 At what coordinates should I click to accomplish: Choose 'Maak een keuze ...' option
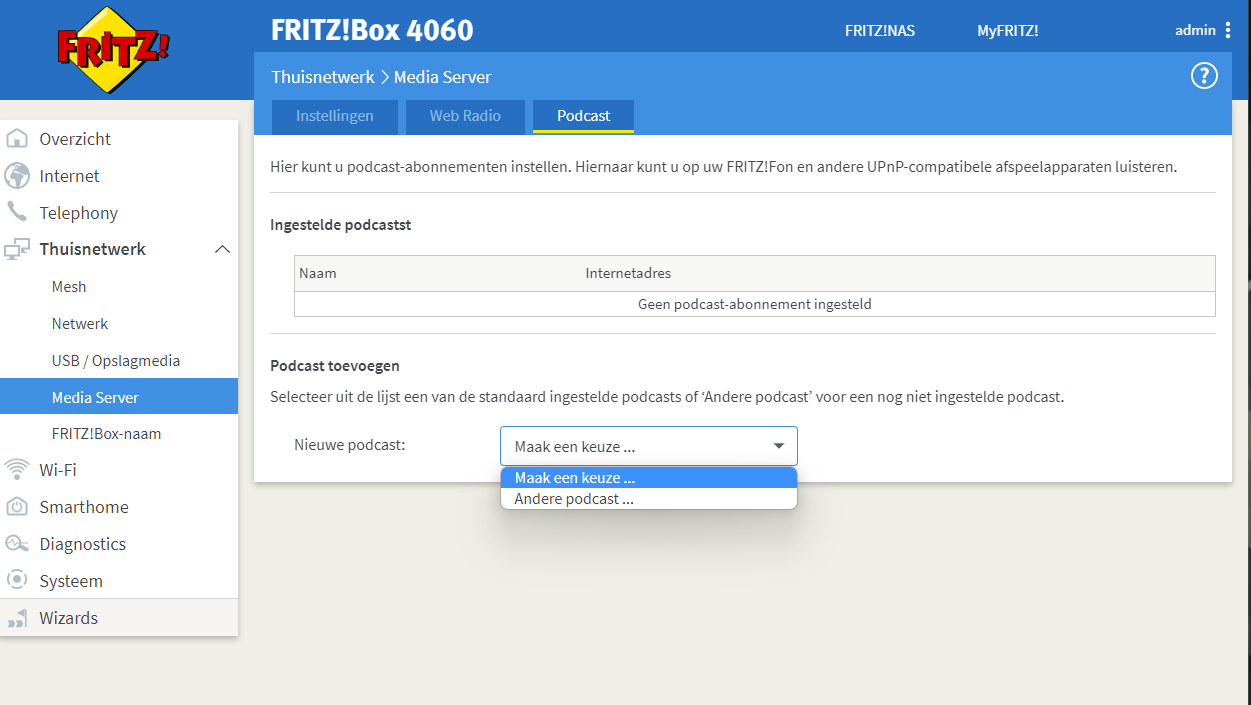coord(574,478)
